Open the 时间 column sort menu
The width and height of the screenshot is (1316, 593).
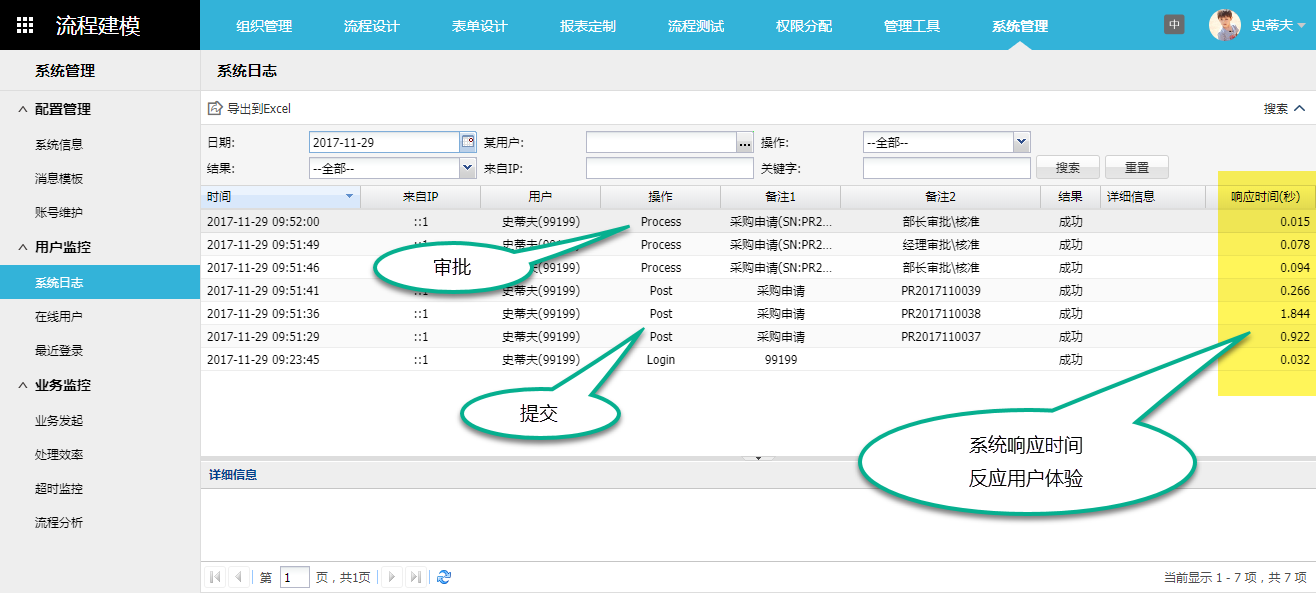(x=349, y=197)
